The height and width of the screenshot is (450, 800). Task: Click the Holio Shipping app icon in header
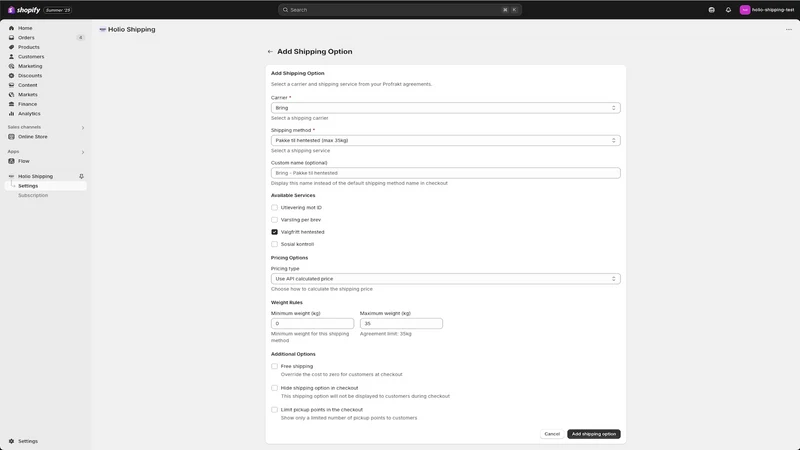coord(103,30)
